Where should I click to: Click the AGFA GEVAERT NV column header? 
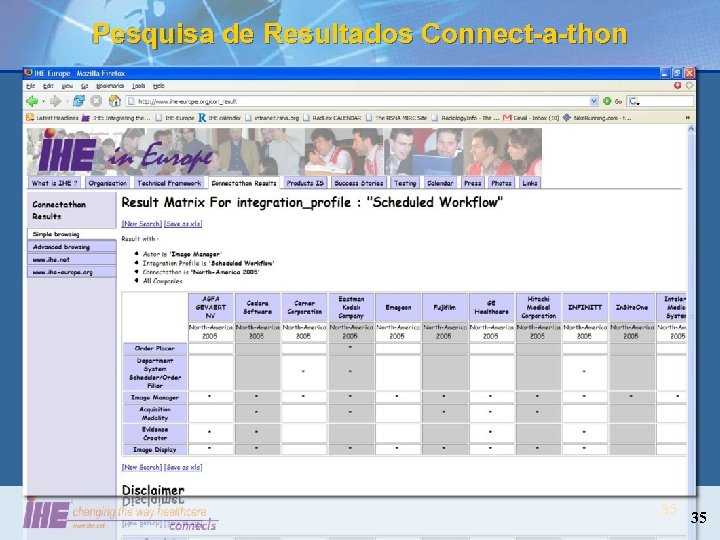[211, 307]
